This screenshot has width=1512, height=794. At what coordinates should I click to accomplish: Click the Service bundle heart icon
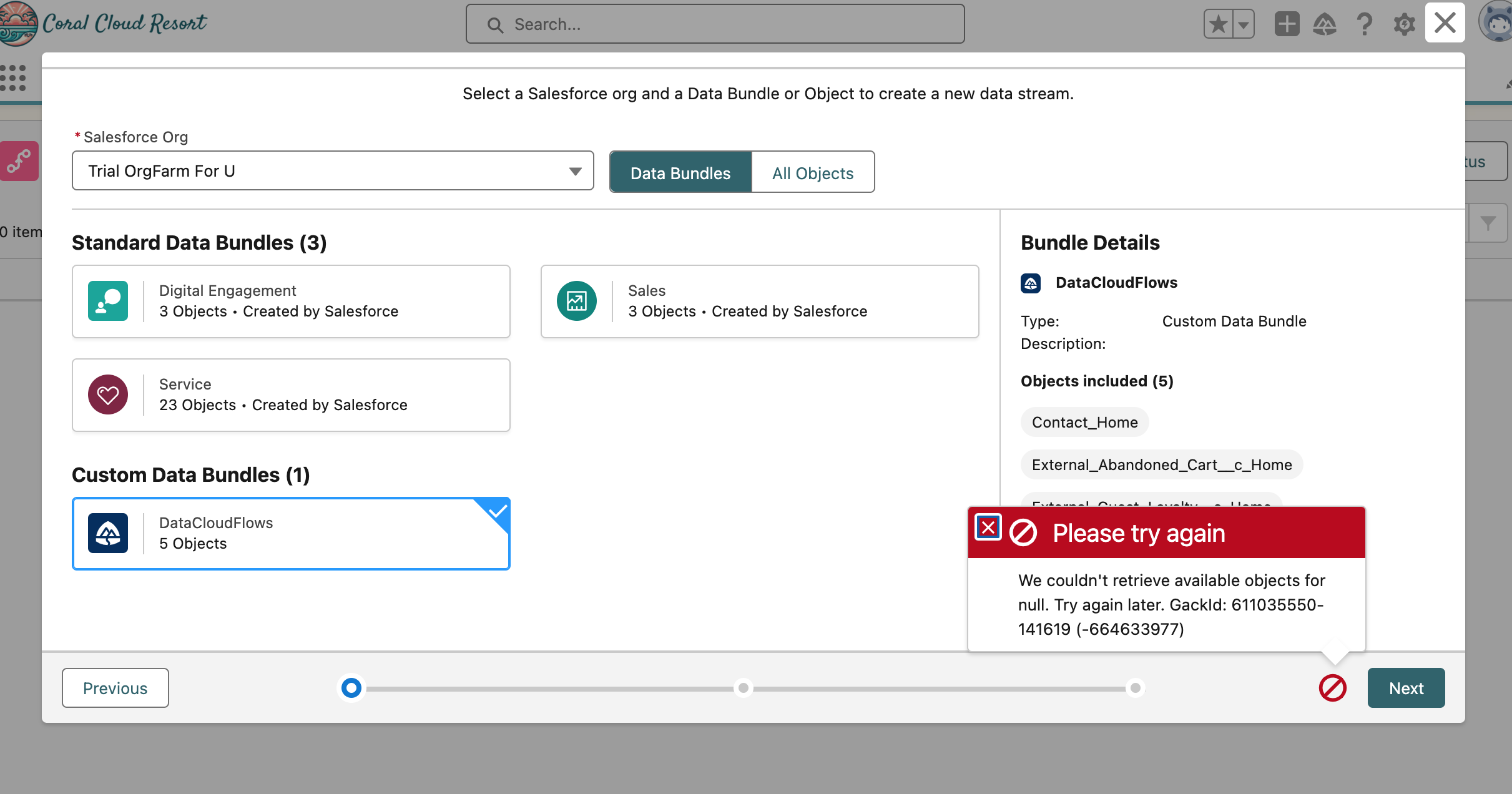point(108,395)
